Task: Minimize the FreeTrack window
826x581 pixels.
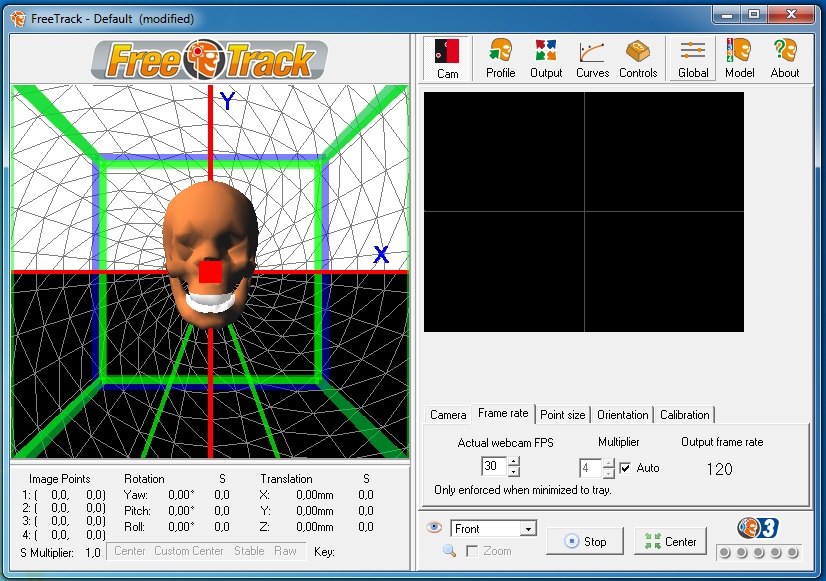Action: (727, 15)
